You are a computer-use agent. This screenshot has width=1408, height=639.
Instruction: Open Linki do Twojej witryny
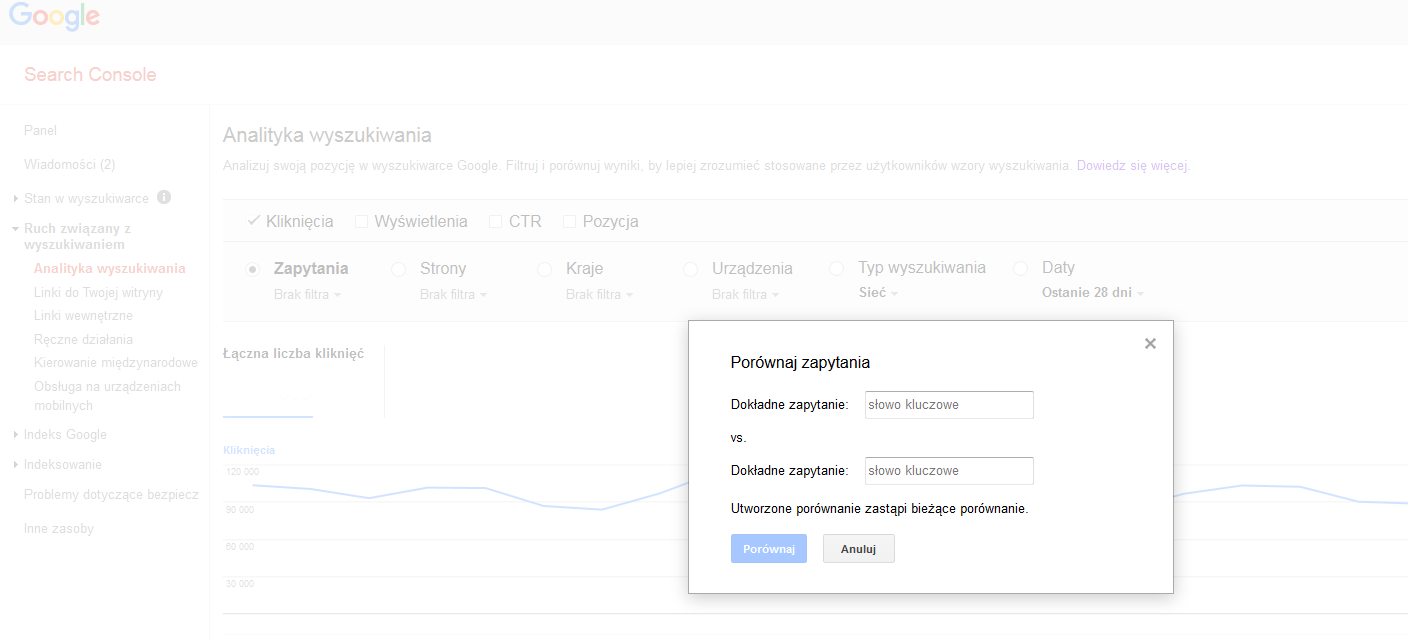click(x=98, y=293)
